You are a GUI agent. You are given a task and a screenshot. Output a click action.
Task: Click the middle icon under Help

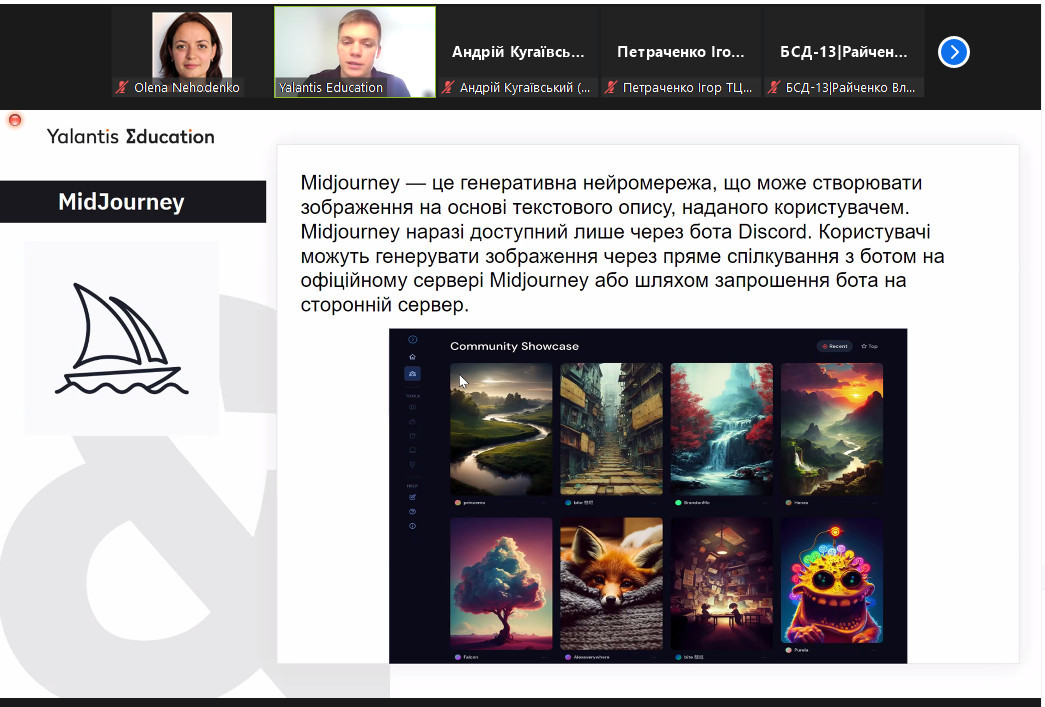(413, 512)
